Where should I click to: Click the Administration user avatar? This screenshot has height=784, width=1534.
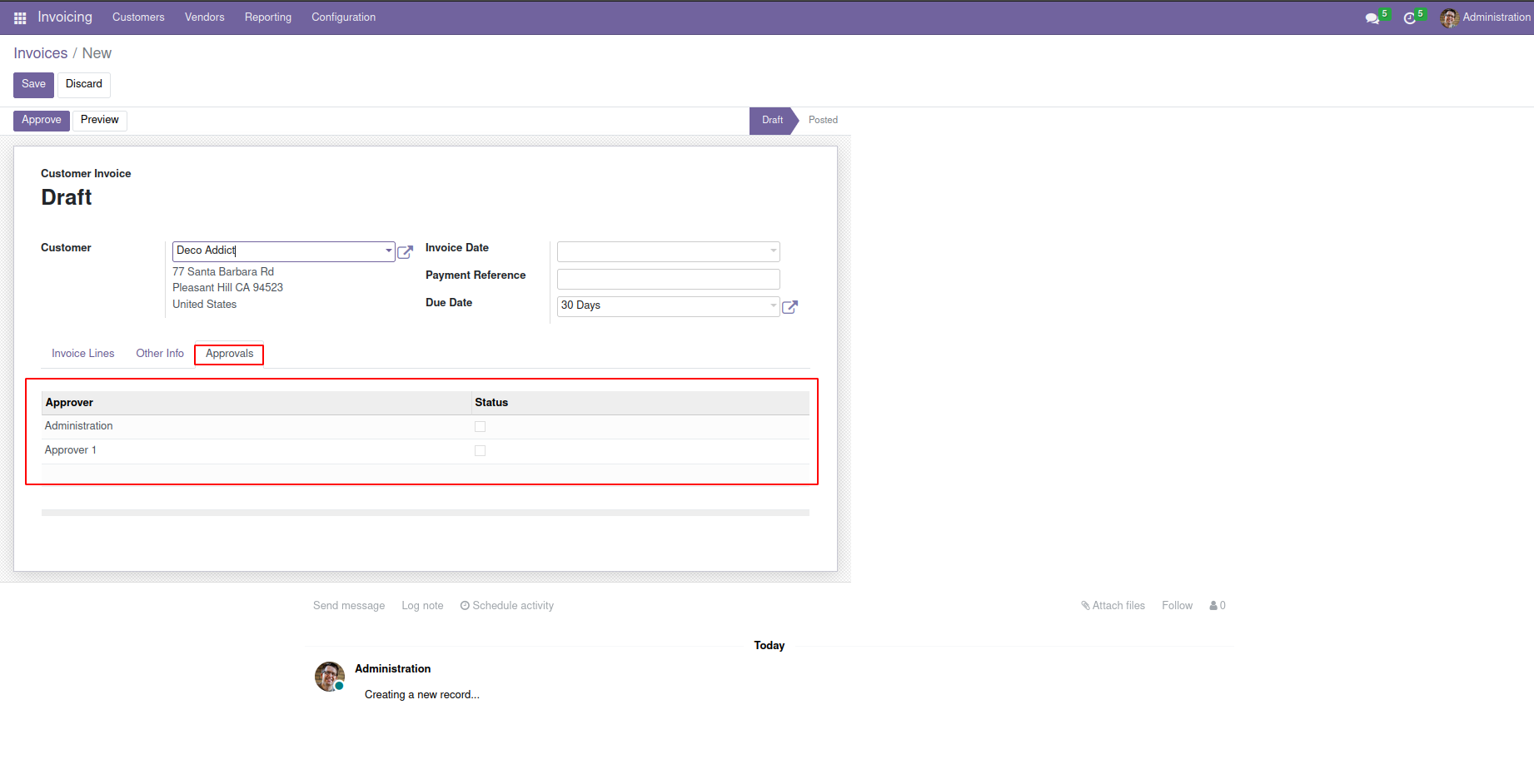coord(1449,17)
